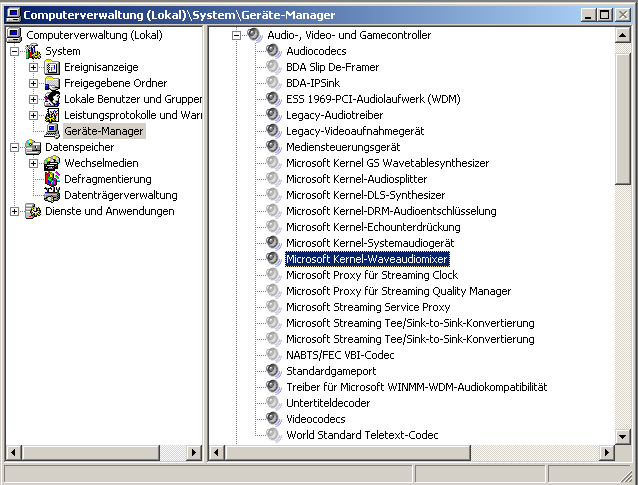Image resolution: width=638 pixels, height=485 pixels.
Task: Click the Microsoft Kernel-Waveaudiomixer speaker icon
Action: point(273,259)
